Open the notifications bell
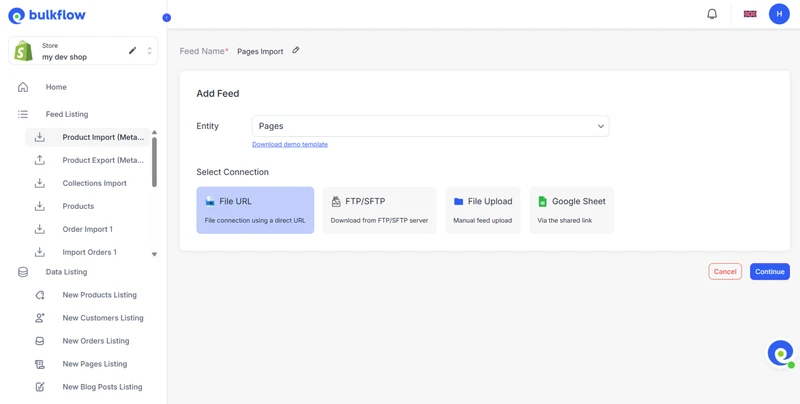 [x=712, y=14]
